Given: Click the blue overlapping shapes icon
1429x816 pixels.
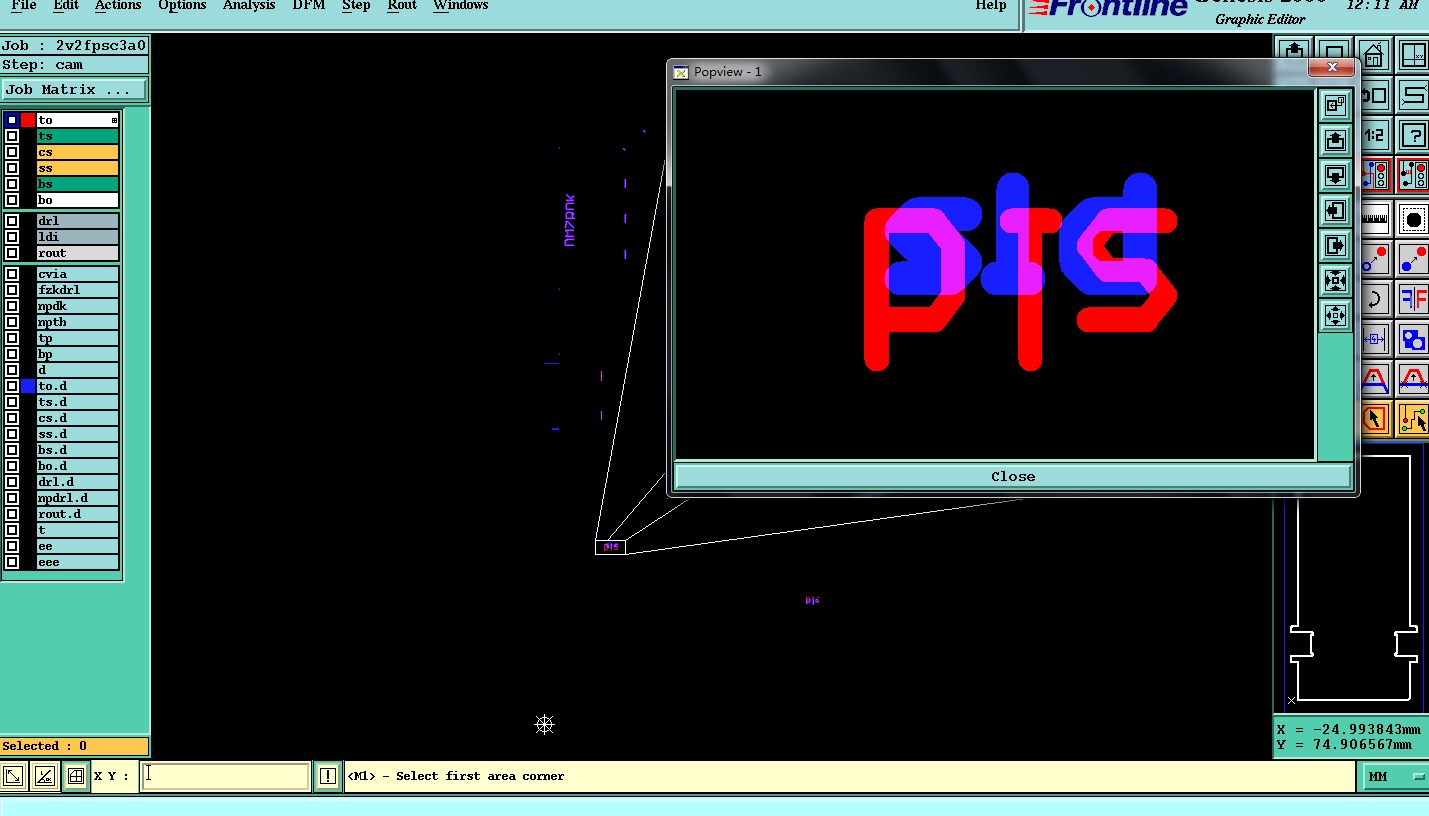Looking at the screenshot, I should pos(1413,339).
